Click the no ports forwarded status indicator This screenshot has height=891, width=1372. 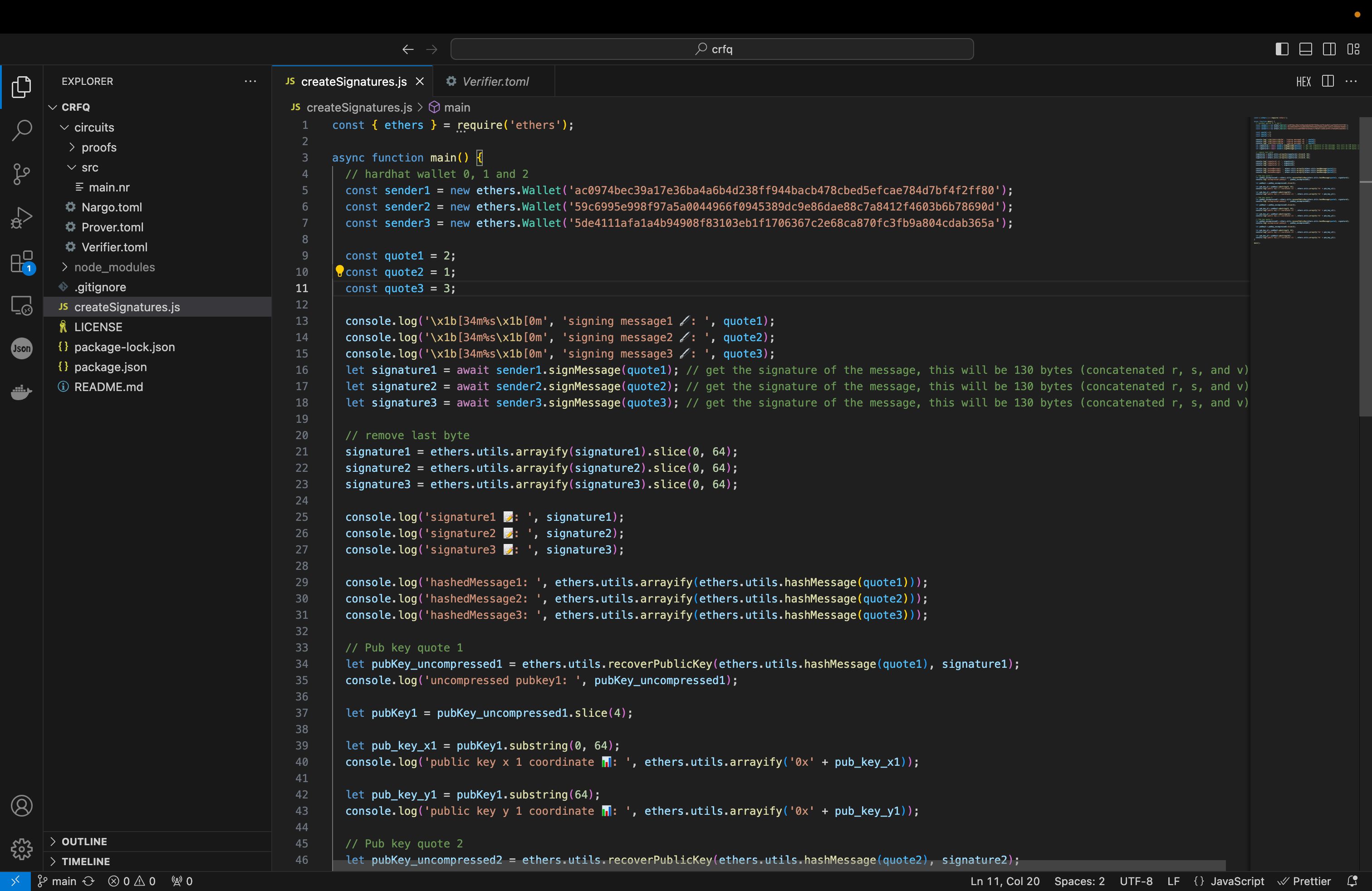click(182, 881)
